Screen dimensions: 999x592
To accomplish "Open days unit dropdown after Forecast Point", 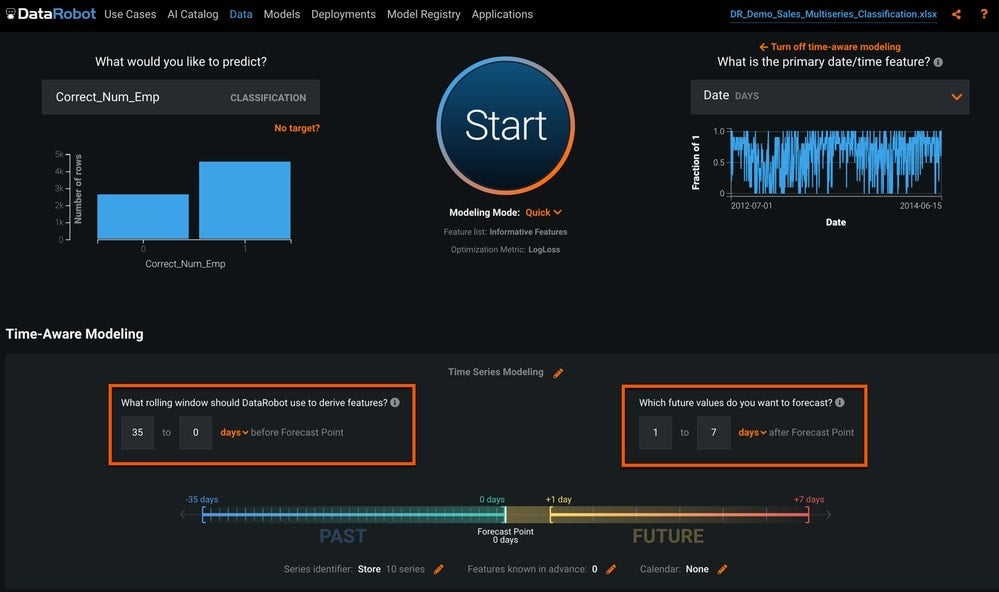I will [x=752, y=432].
